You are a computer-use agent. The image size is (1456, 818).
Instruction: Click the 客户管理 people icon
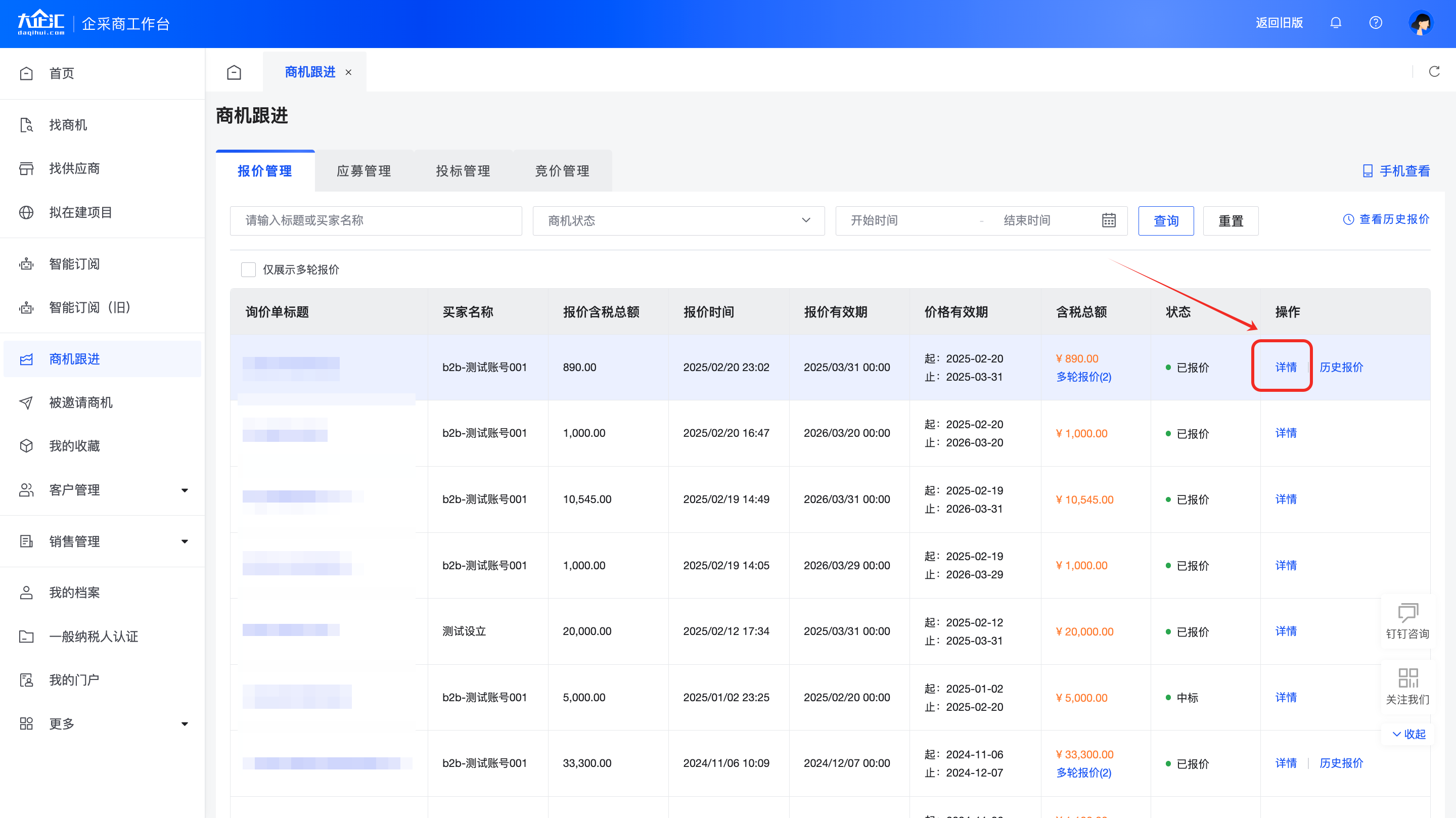[26, 490]
